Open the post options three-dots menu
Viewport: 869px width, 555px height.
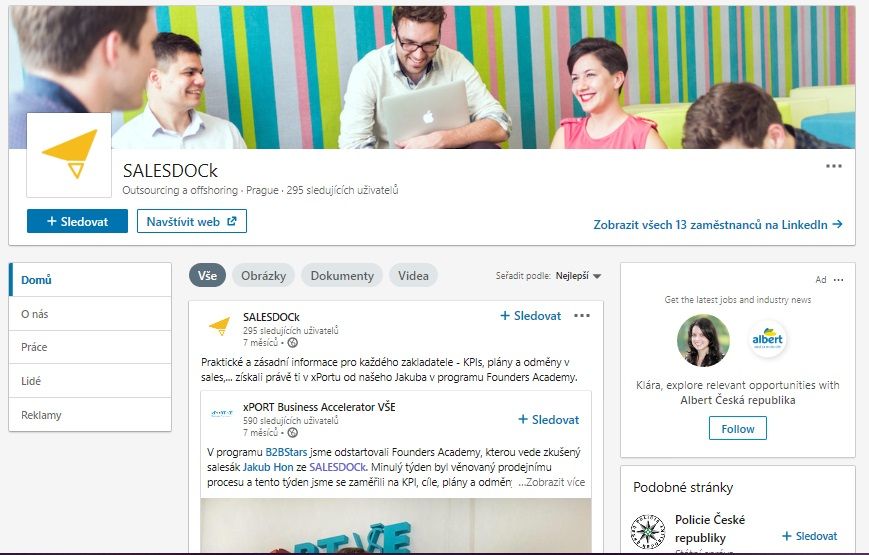tap(582, 315)
